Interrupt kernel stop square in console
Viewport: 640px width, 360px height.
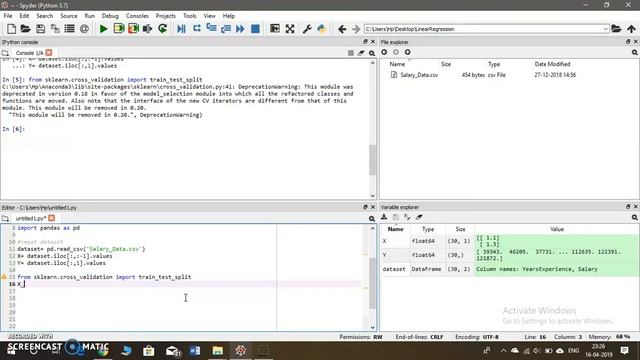click(351, 53)
